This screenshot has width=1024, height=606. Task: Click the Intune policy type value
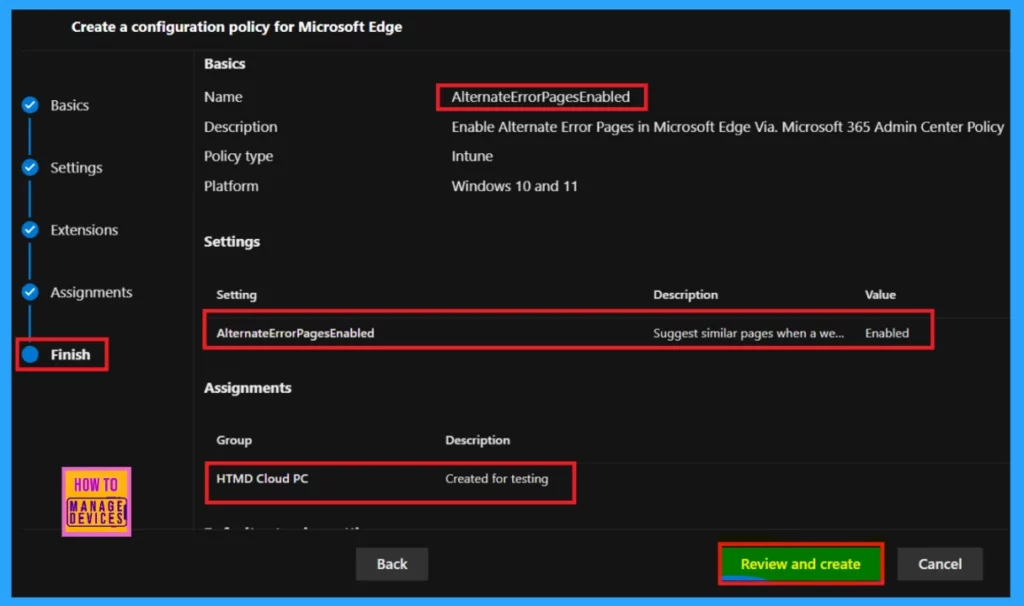(x=472, y=156)
